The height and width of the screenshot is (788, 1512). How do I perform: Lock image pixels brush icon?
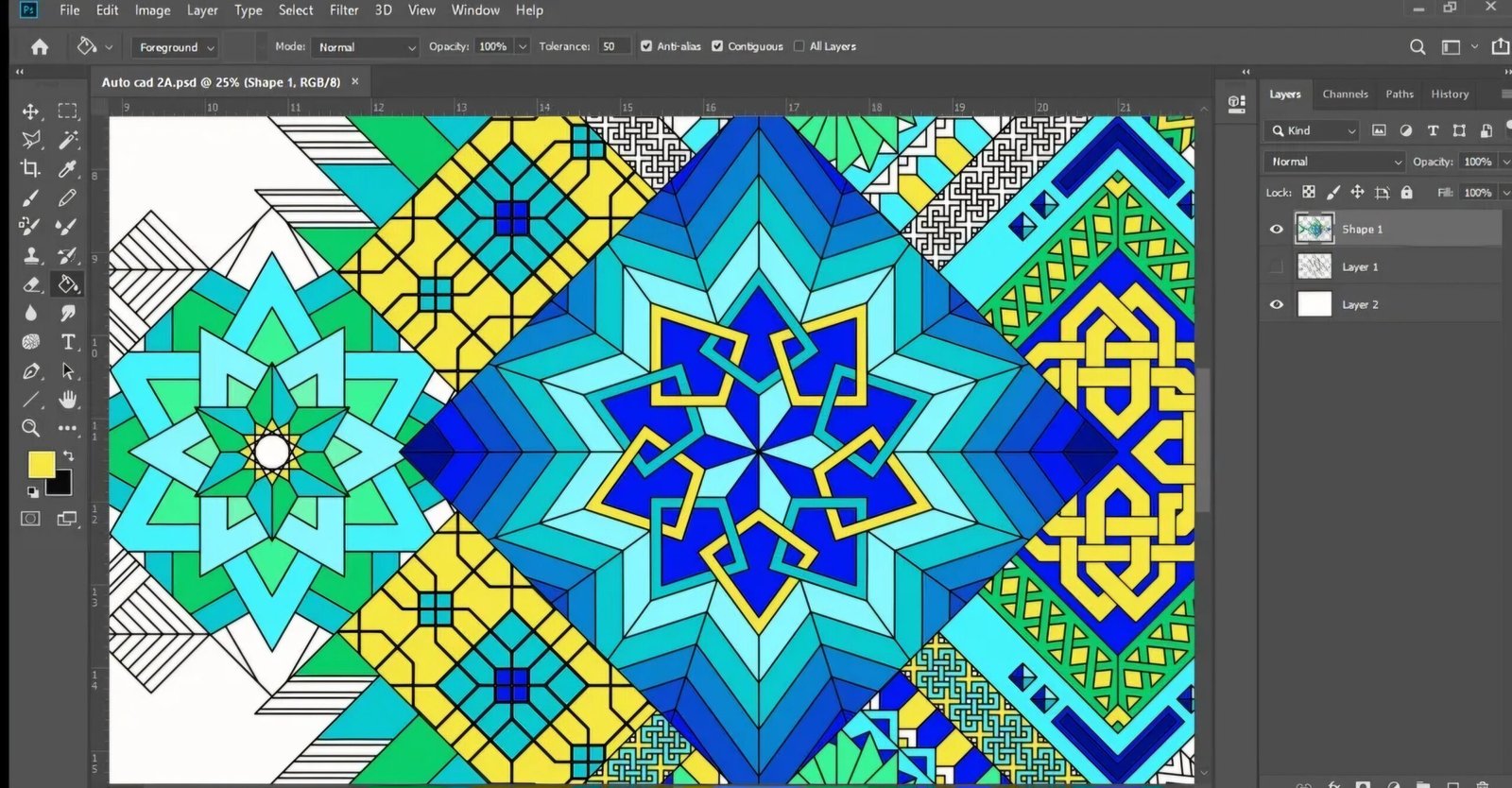(x=1333, y=192)
